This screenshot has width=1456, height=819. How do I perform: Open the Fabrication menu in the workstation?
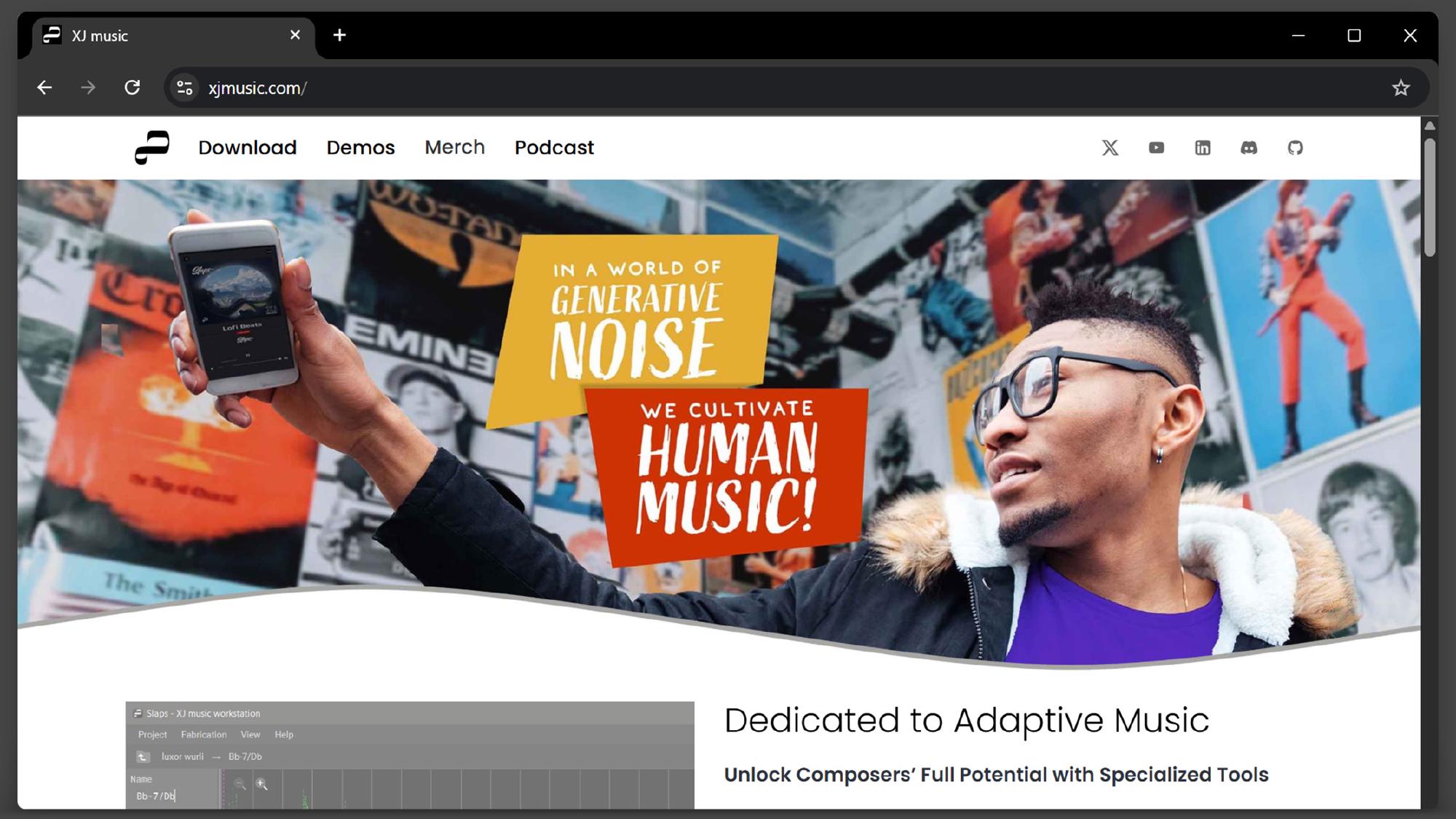tap(204, 735)
